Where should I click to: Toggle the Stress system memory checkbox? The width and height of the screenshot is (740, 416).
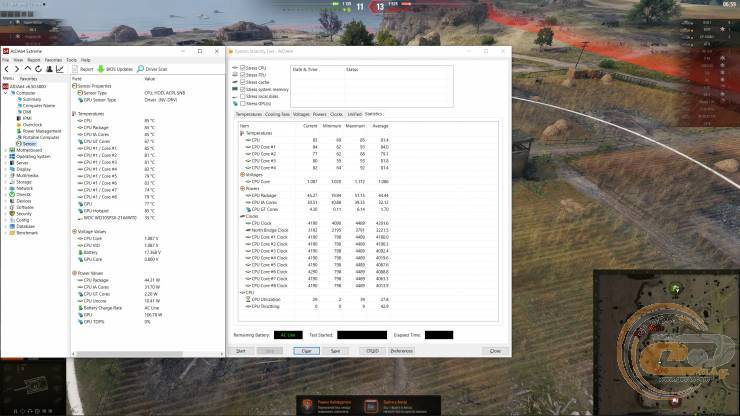click(x=243, y=89)
